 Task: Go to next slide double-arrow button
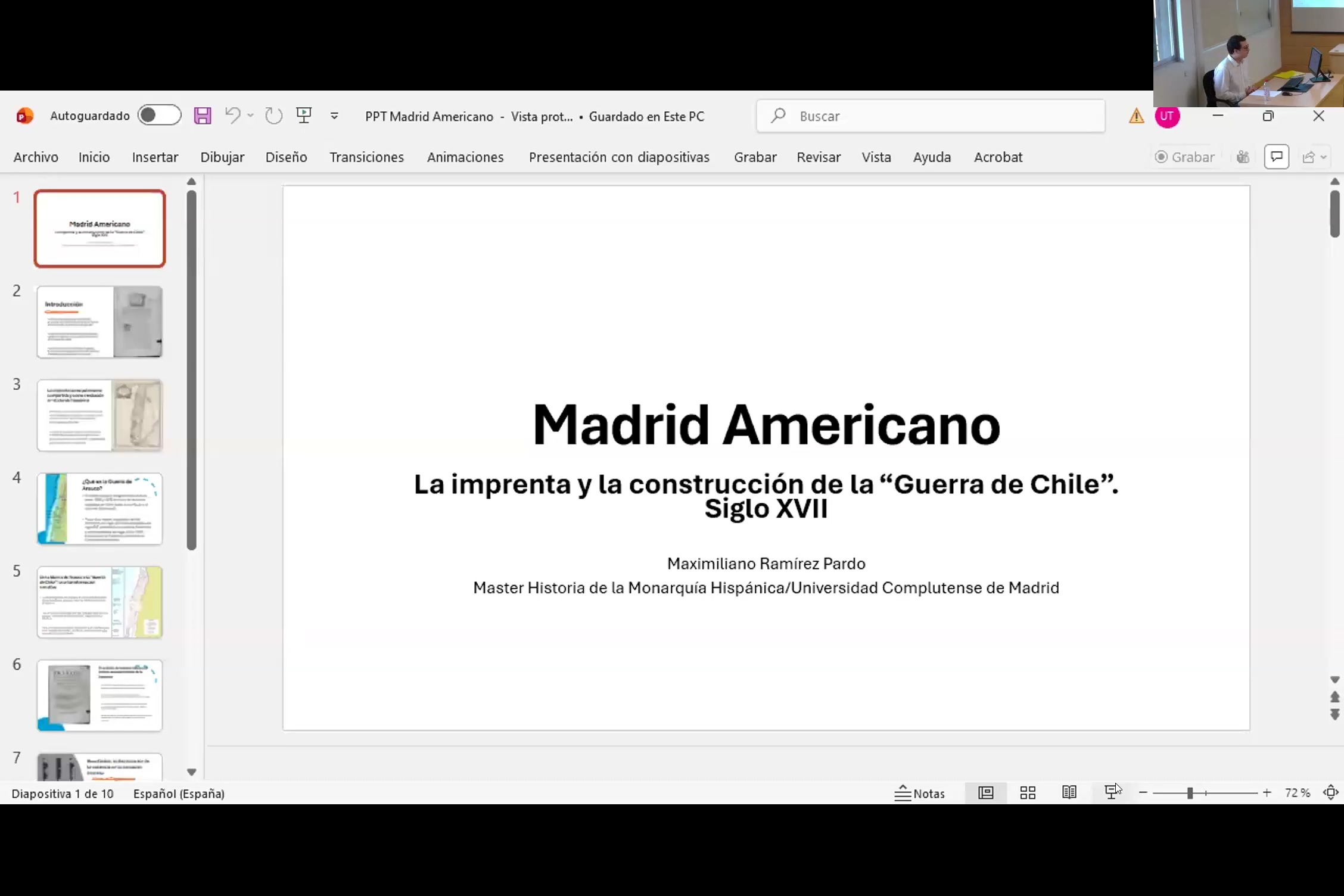tap(1334, 714)
